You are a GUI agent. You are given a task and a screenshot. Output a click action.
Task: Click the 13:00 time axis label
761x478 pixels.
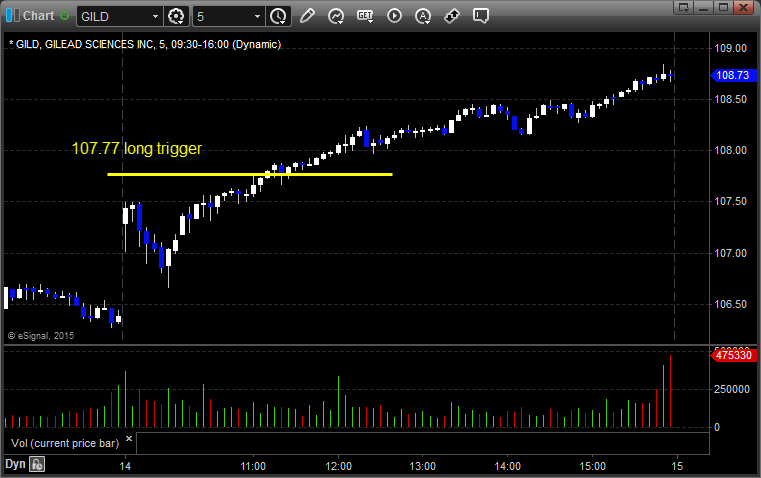click(423, 466)
